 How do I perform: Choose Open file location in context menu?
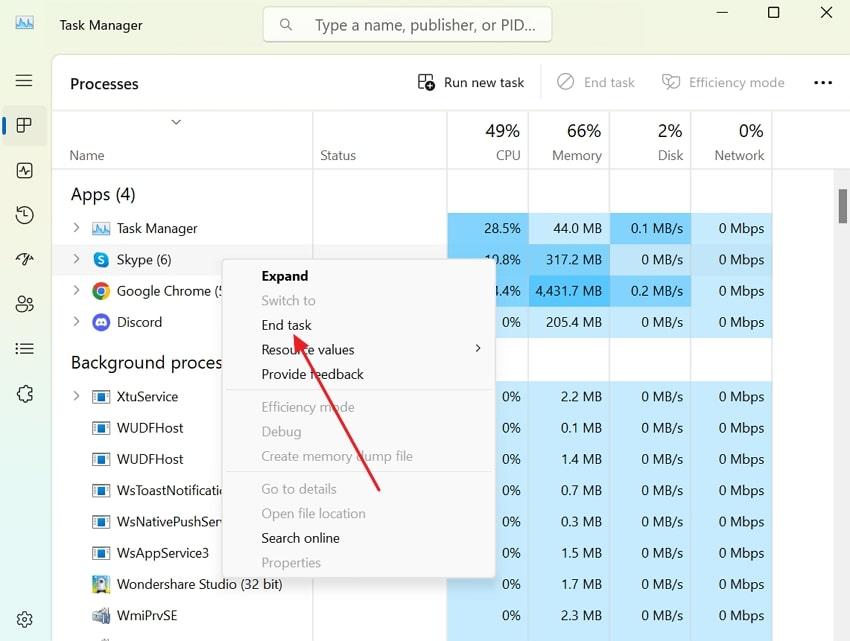tap(313, 514)
